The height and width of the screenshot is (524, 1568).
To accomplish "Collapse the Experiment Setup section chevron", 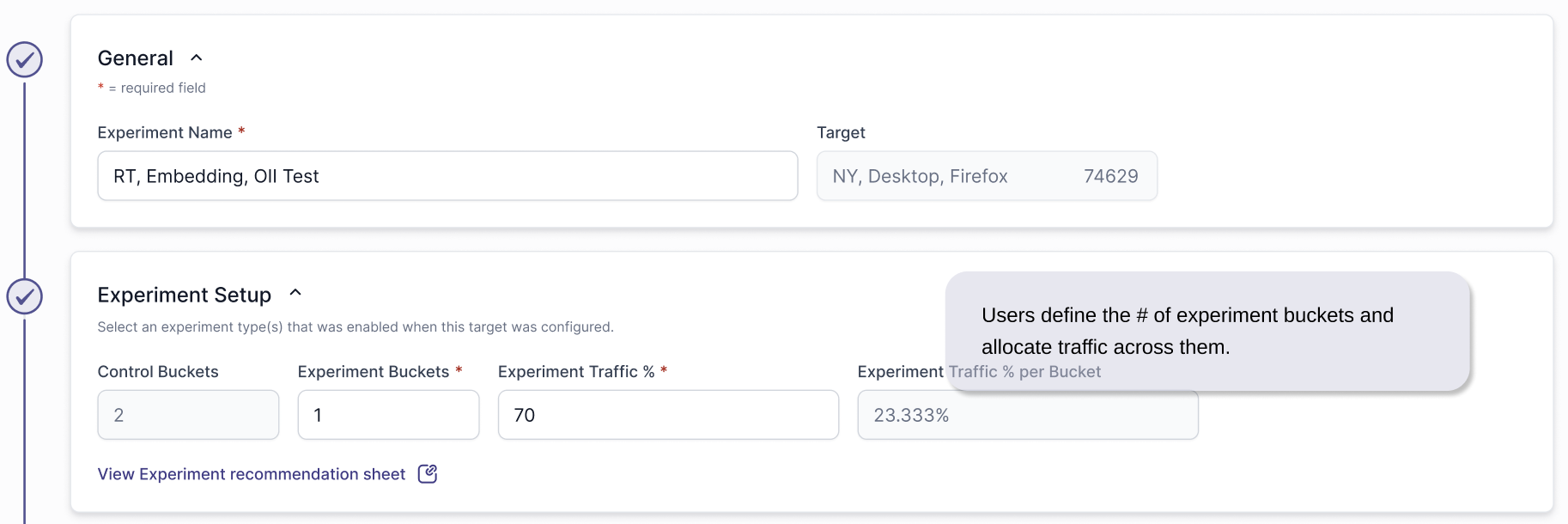I will tap(295, 293).
